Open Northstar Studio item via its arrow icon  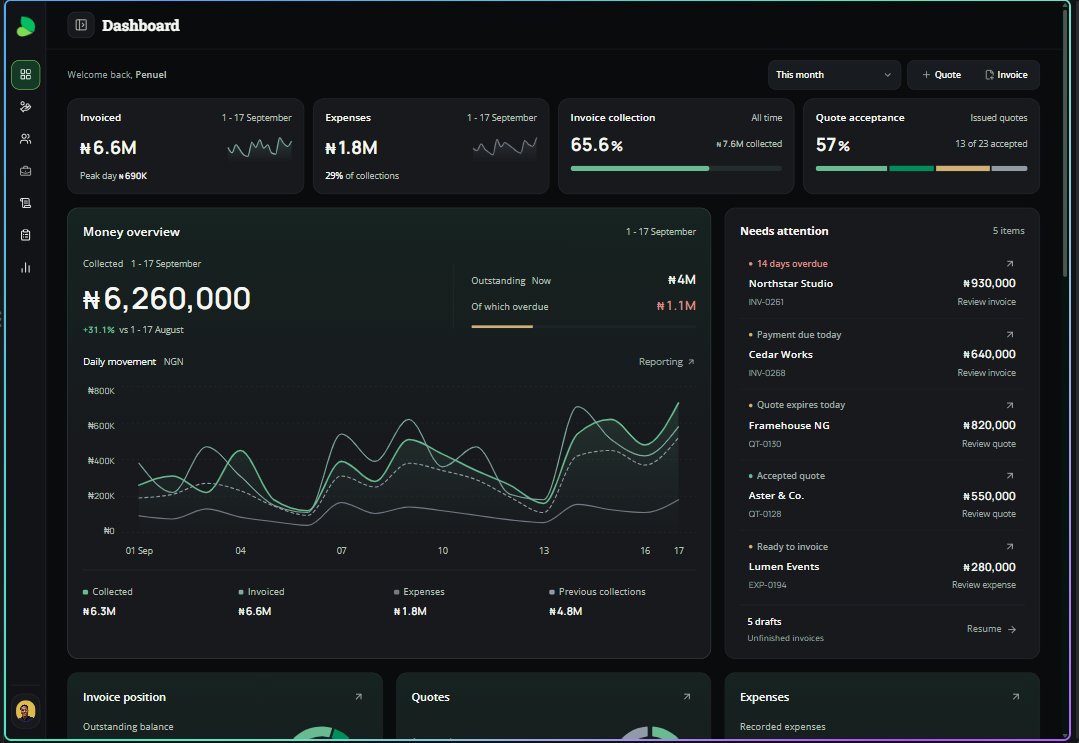1009,263
